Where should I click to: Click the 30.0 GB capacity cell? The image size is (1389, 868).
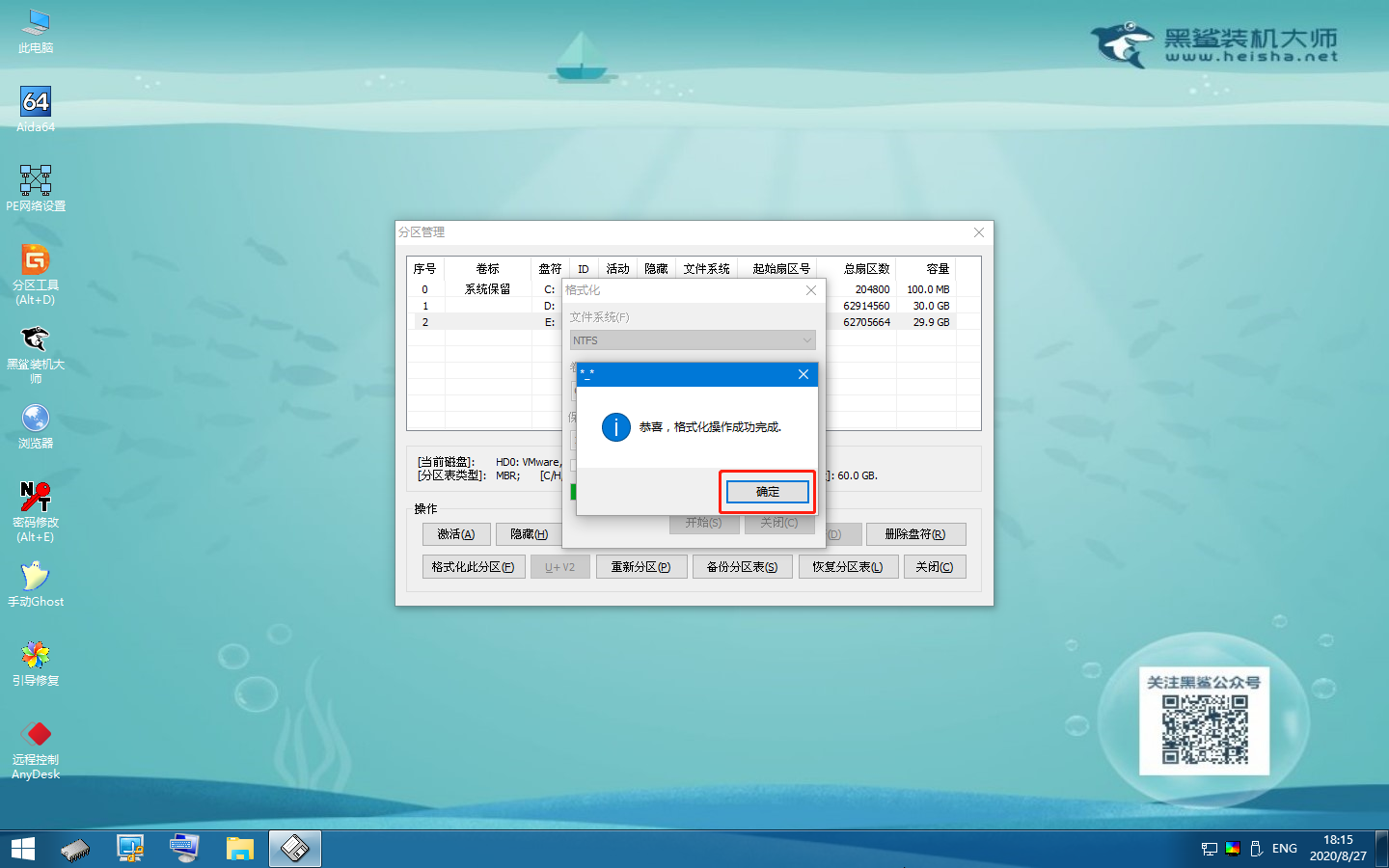pyautogui.click(x=931, y=306)
